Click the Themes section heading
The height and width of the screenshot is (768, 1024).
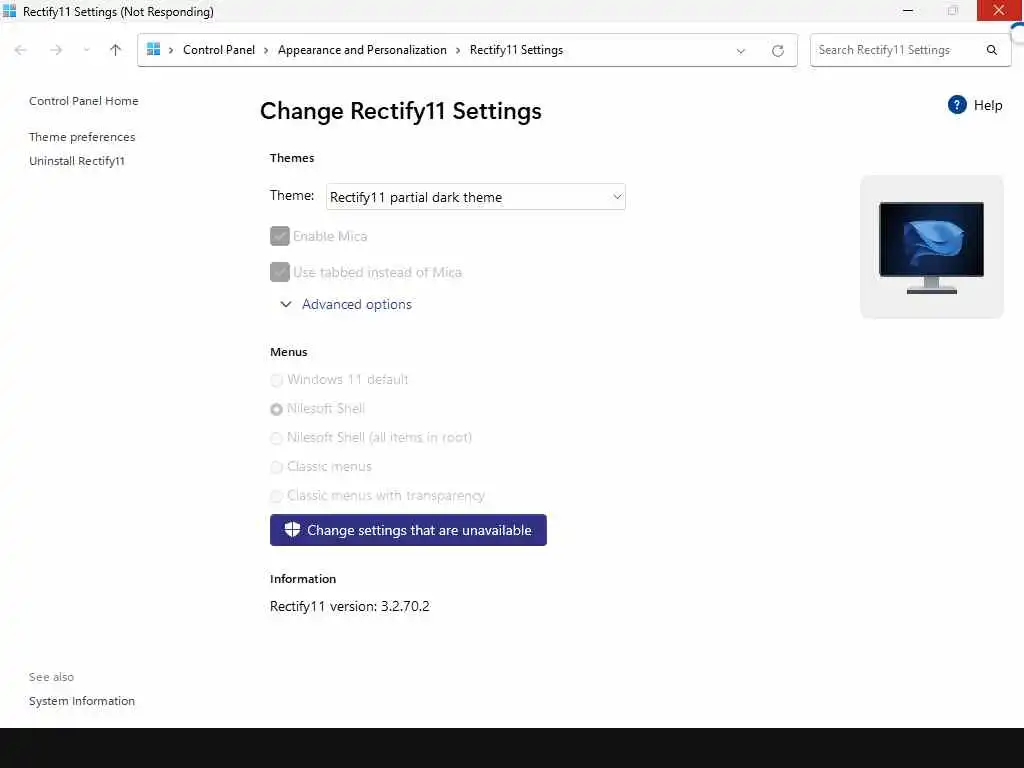292,158
